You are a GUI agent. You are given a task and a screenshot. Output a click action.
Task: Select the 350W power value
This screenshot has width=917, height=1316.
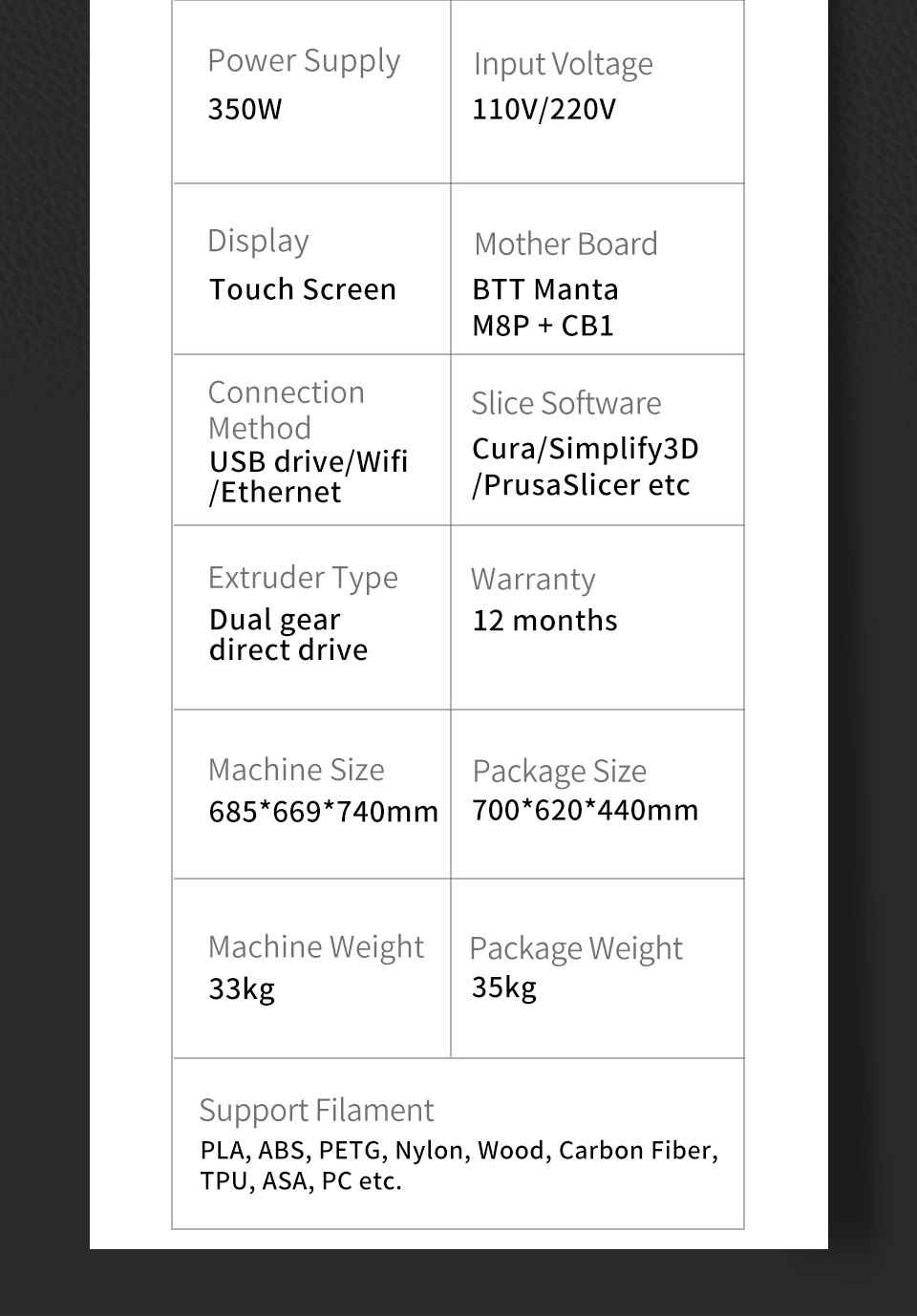coord(245,109)
